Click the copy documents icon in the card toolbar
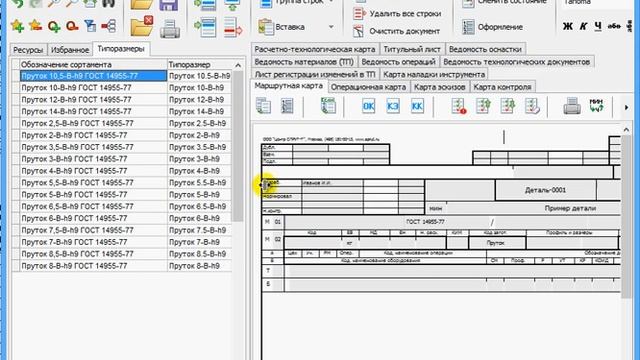Viewport: 640px width, 360px height. pos(263,106)
